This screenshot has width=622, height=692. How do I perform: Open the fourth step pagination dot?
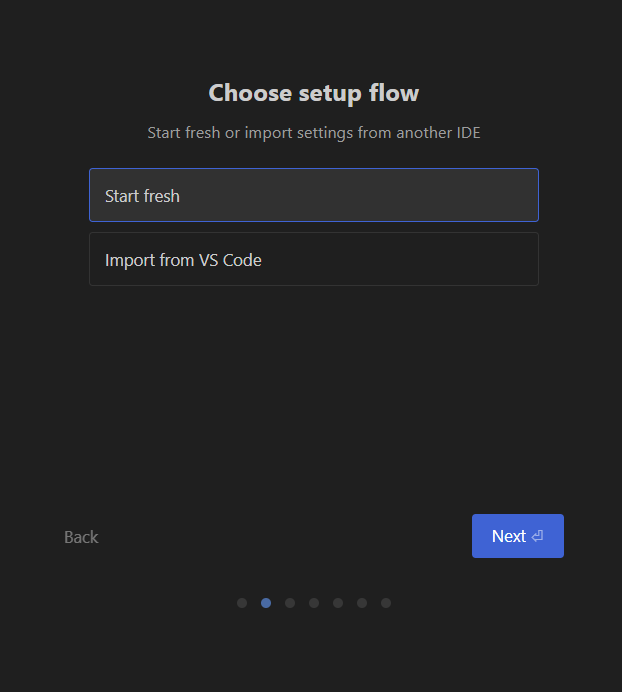pos(314,603)
